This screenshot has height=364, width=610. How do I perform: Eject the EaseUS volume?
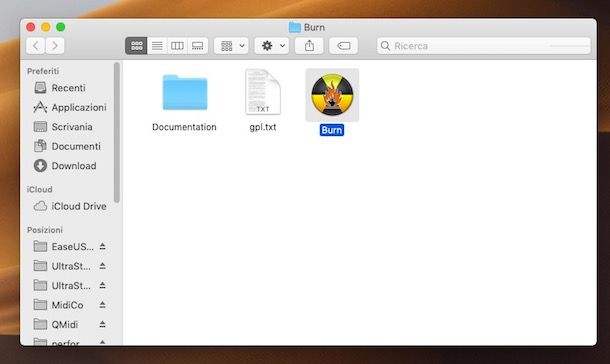coord(102,247)
